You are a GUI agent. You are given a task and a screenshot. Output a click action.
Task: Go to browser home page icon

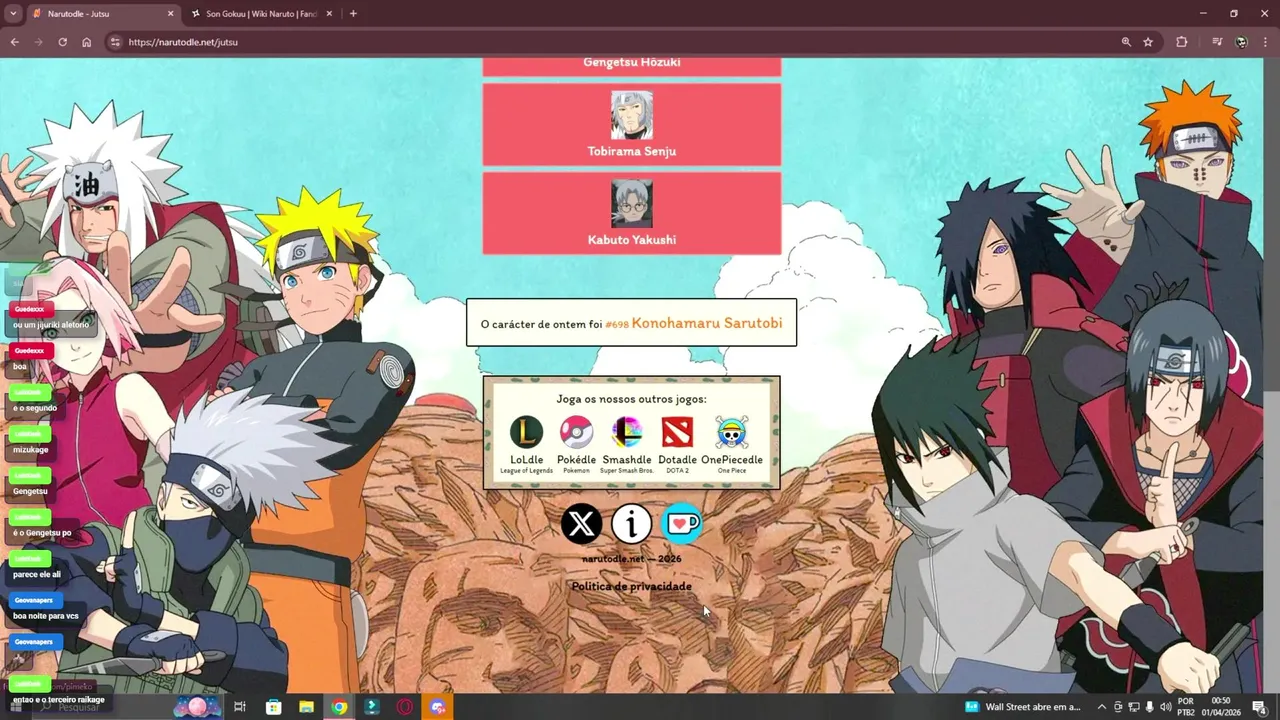click(x=87, y=42)
